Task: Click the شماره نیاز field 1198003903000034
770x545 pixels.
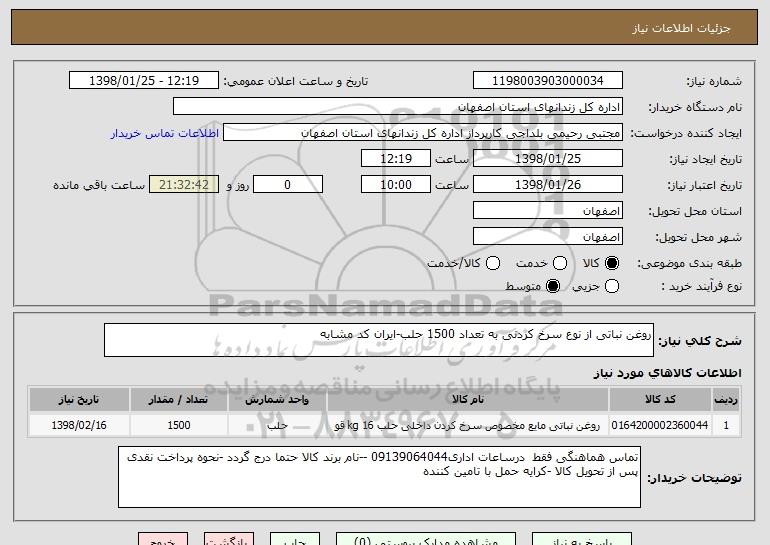Action: coord(548,81)
